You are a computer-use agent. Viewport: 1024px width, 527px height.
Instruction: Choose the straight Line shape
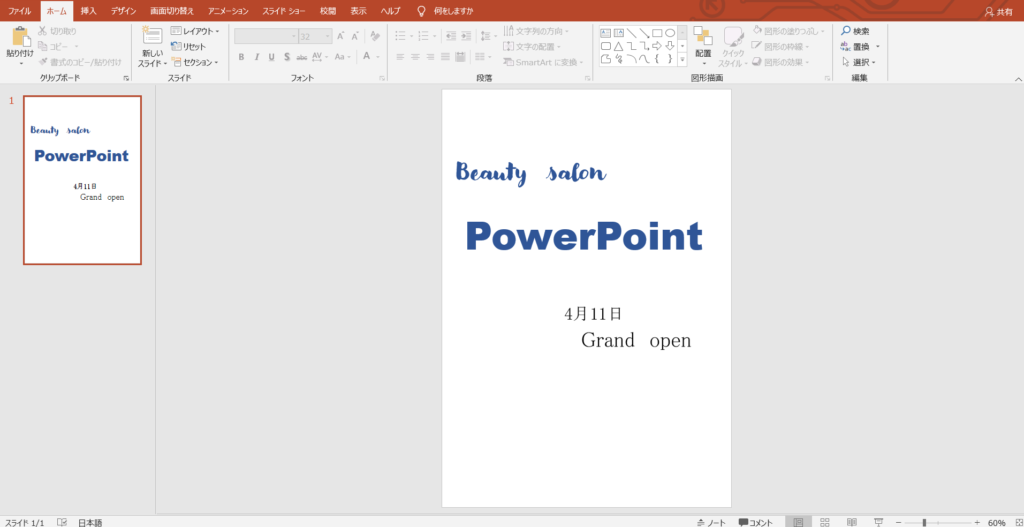[x=631, y=33]
